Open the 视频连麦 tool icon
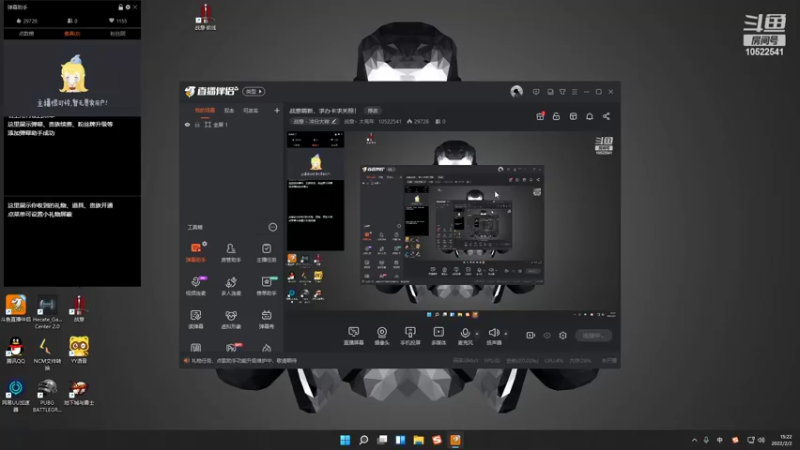The height and width of the screenshot is (450, 800). point(195,286)
